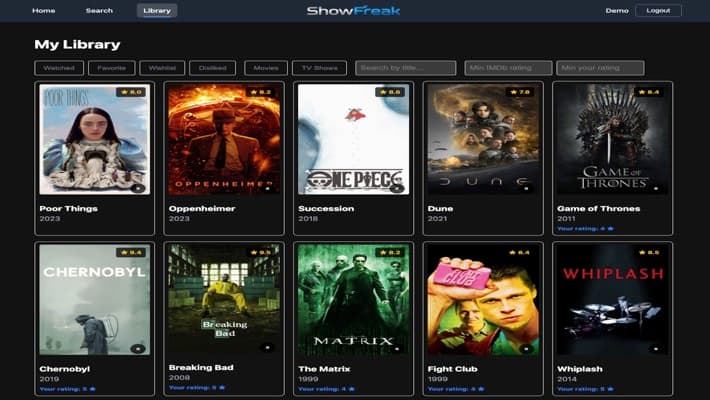Image resolution: width=710 pixels, height=400 pixels.
Task: Open the Succession card's One Piece poster
Action: point(354,140)
